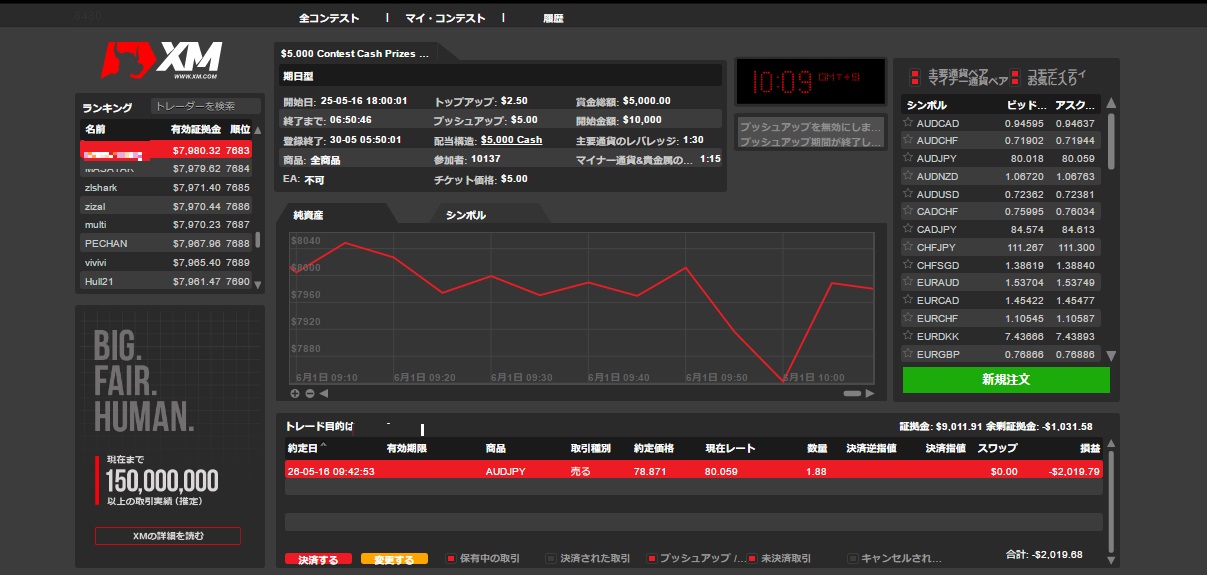Favorite the EURDKK symbol star
Screen dimensions: 1207x575
coord(908,336)
